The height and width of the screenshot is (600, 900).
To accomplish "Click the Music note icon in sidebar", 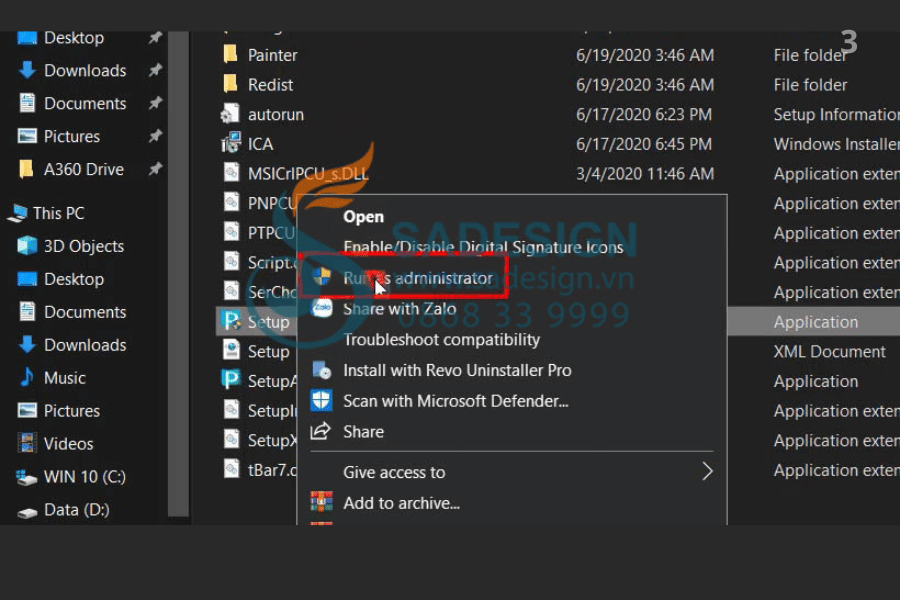I will click(x=27, y=378).
